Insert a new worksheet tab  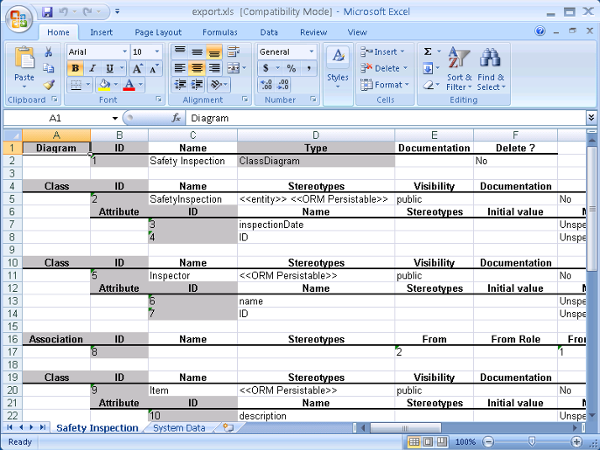tap(228, 427)
